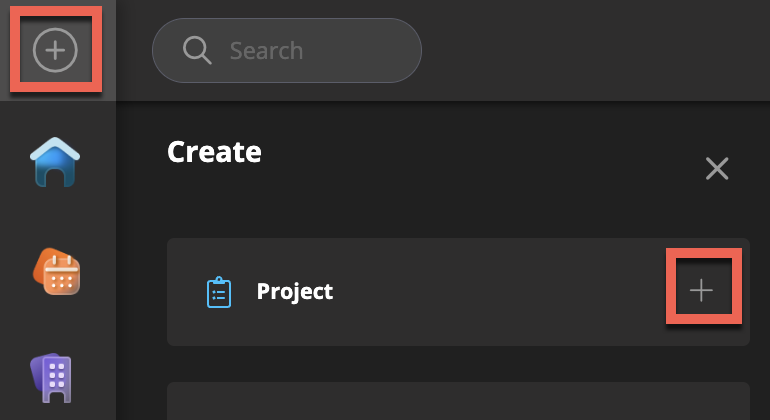Screen dimensions: 770x420
Task: Click the partially visible row below Project
Action: click(458, 401)
